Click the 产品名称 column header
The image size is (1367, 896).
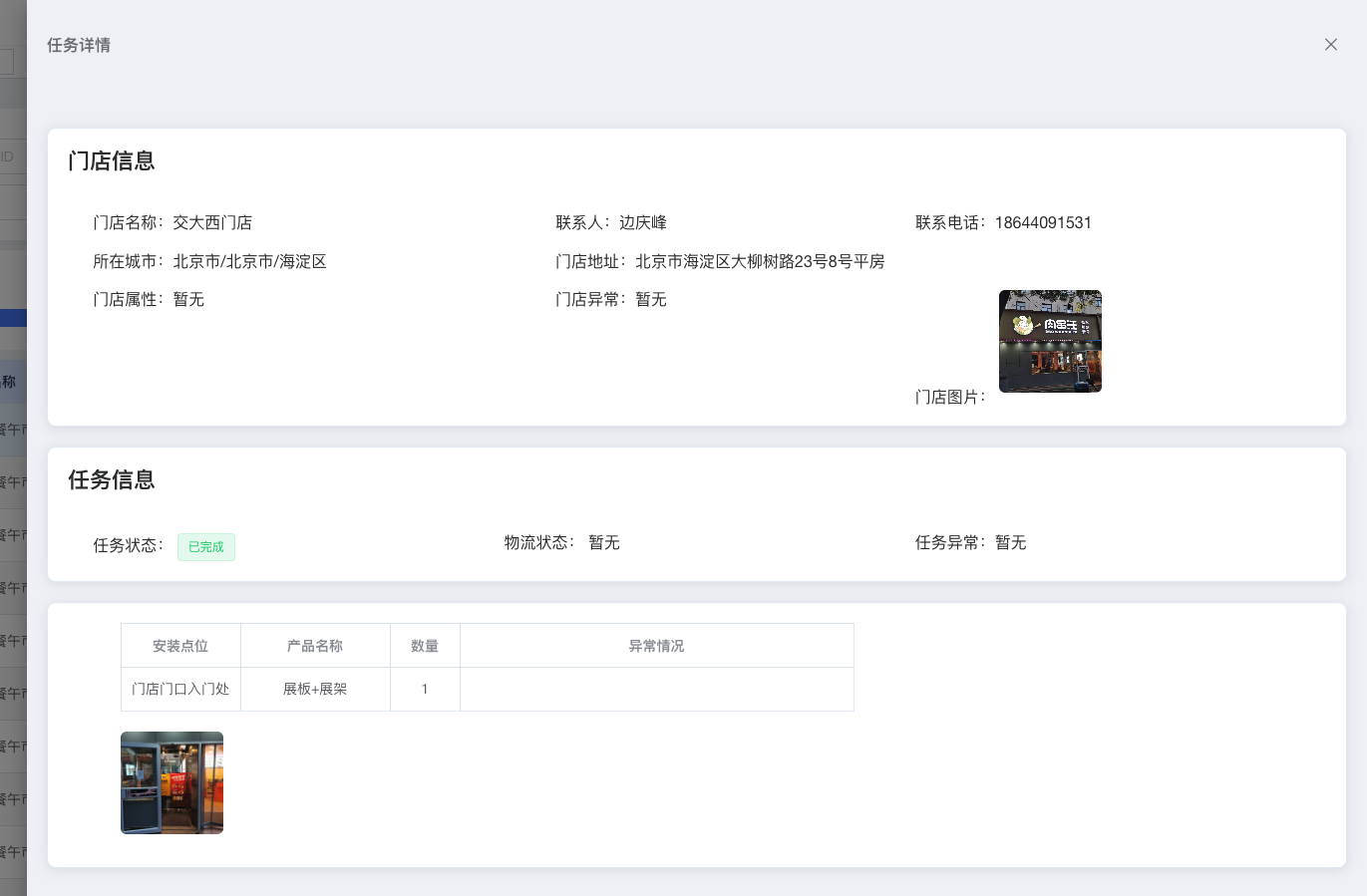(315, 646)
